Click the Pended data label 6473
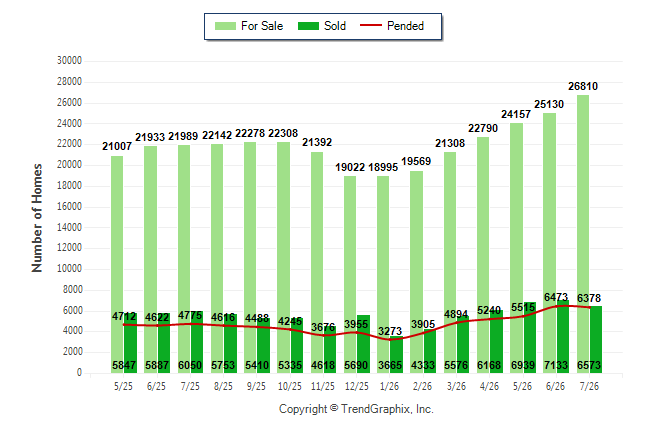The width and height of the screenshot is (646, 434). click(556, 297)
